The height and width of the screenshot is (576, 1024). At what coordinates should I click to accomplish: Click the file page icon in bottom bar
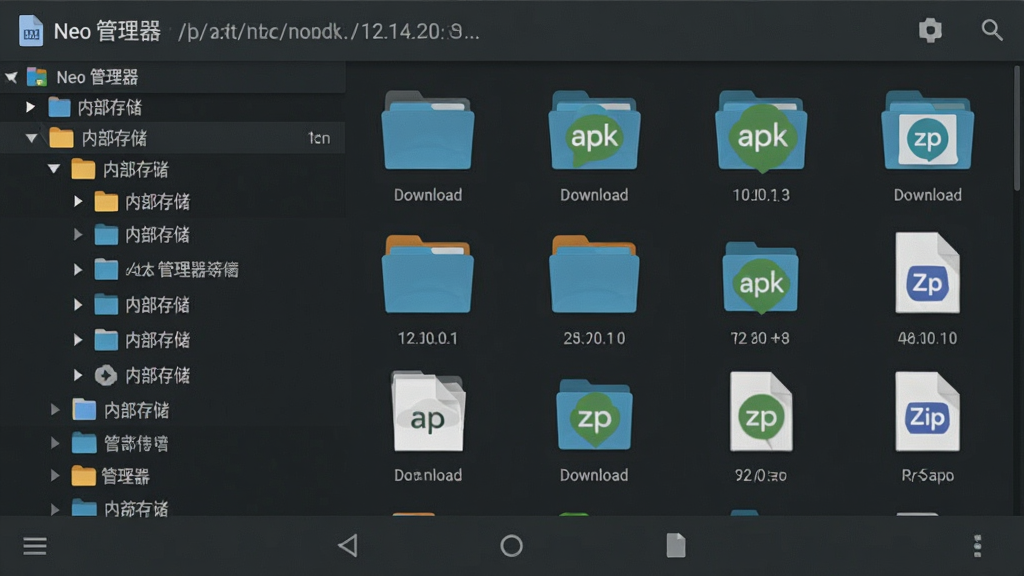[676, 545]
